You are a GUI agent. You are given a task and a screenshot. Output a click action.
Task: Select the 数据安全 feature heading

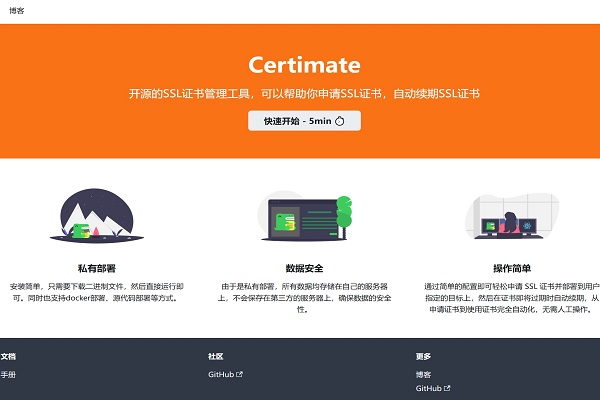coord(304,269)
